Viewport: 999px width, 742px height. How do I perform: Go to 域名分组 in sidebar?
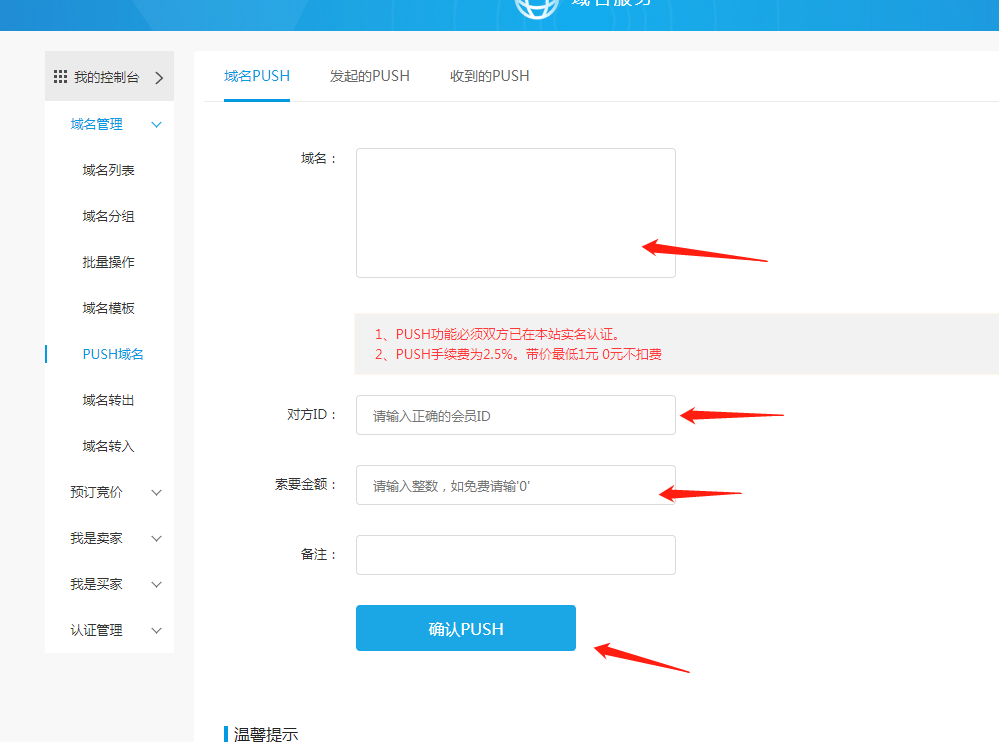(108, 216)
